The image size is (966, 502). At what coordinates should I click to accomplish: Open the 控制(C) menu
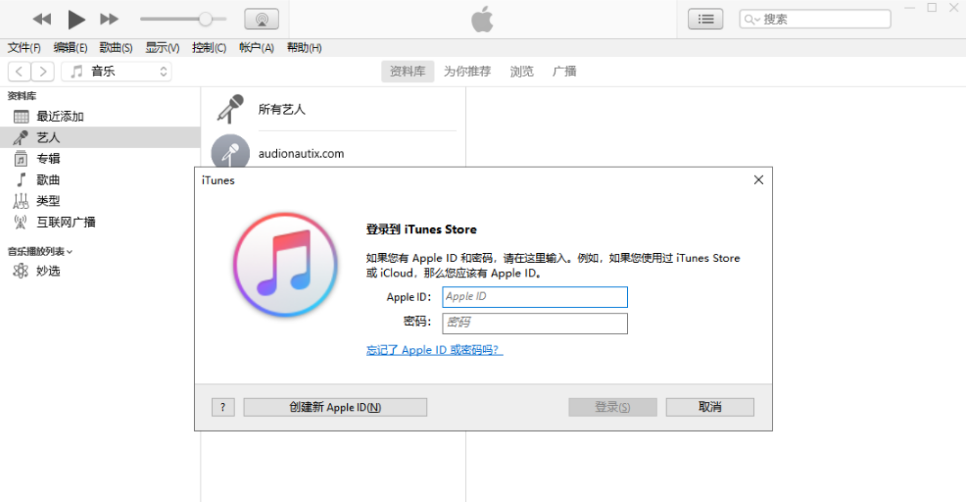click(209, 47)
